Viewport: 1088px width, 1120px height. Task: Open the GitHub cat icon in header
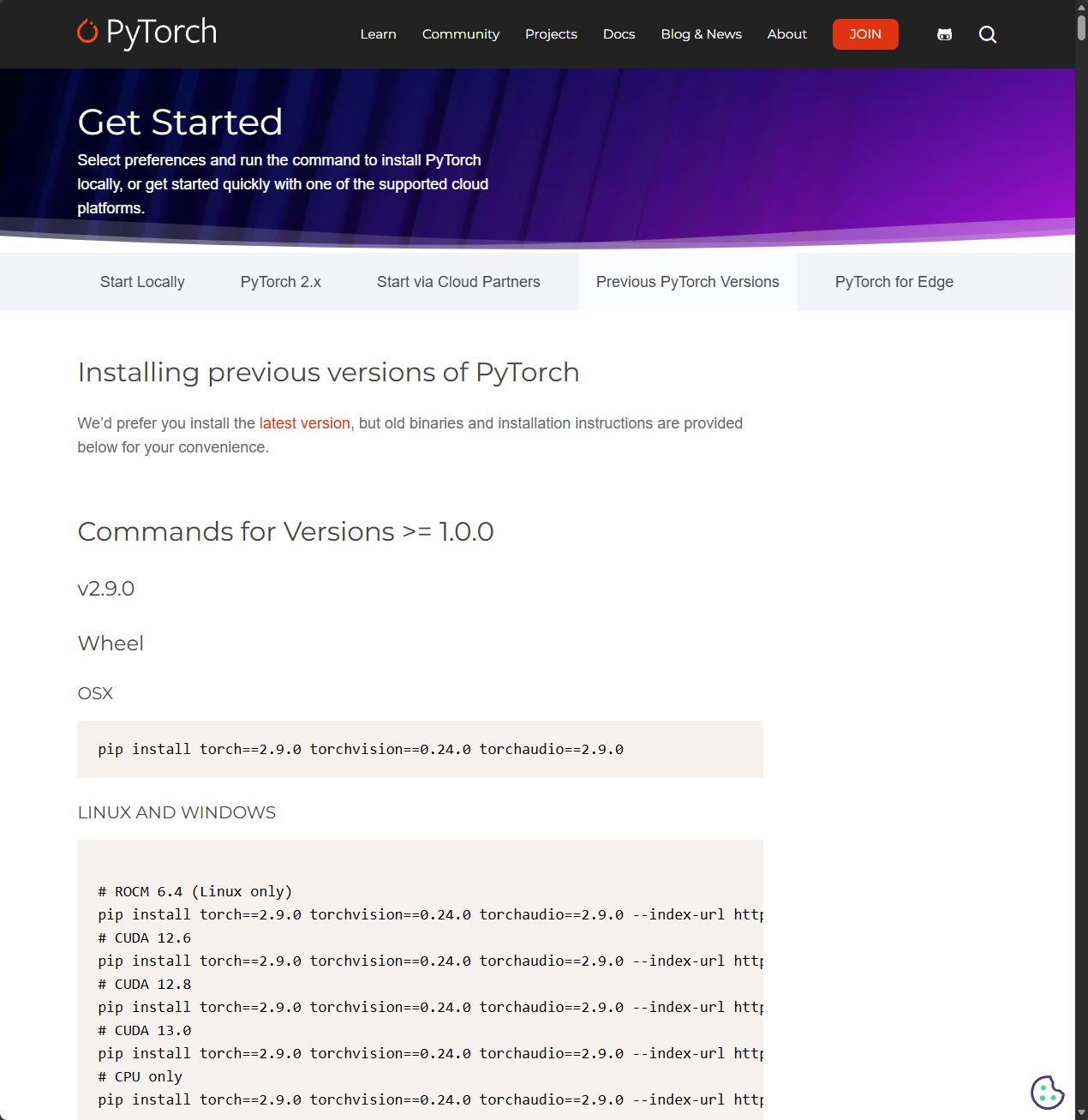945,34
